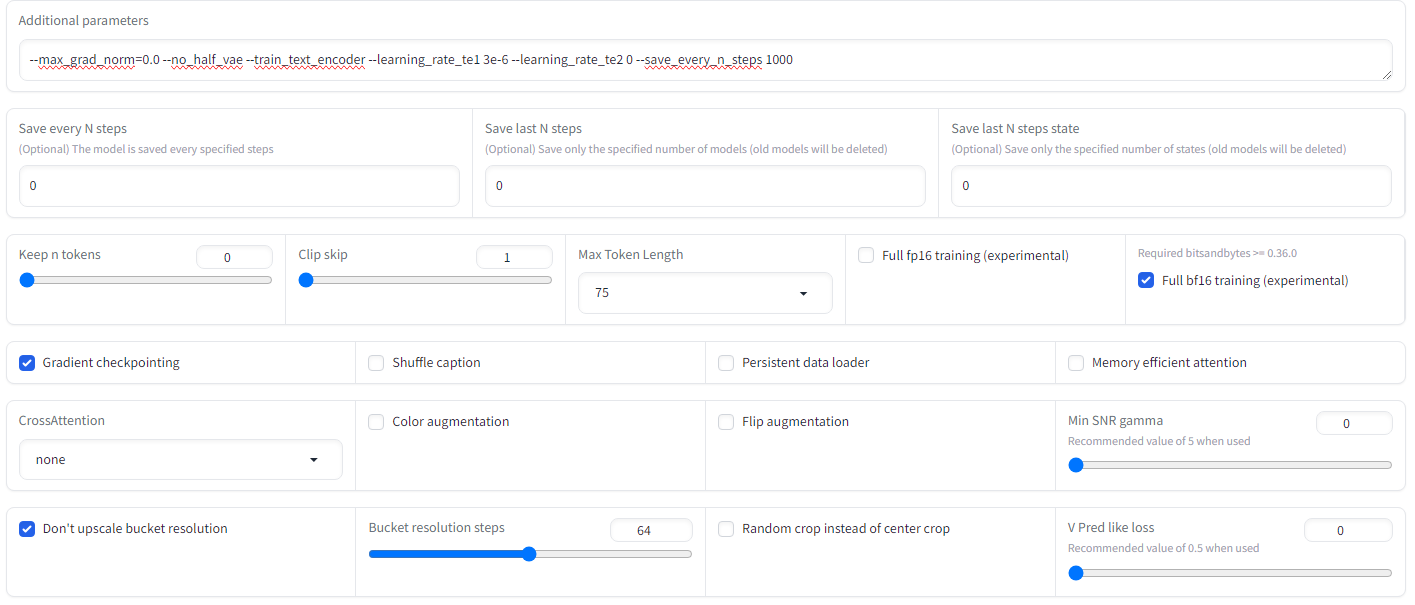Uncheck Full bf16 training checkbox
The image size is (1415, 605).
(x=1146, y=281)
